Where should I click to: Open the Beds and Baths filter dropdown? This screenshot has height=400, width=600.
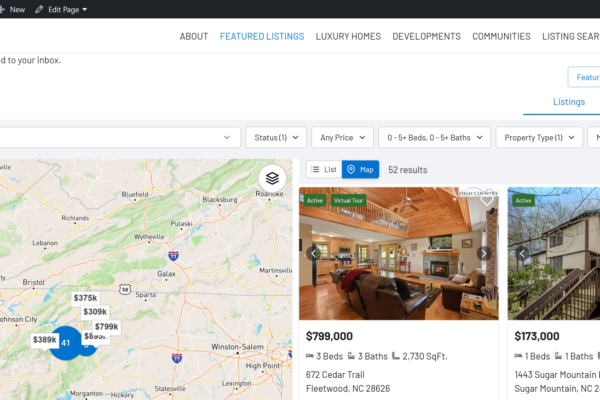coord(435,137)
